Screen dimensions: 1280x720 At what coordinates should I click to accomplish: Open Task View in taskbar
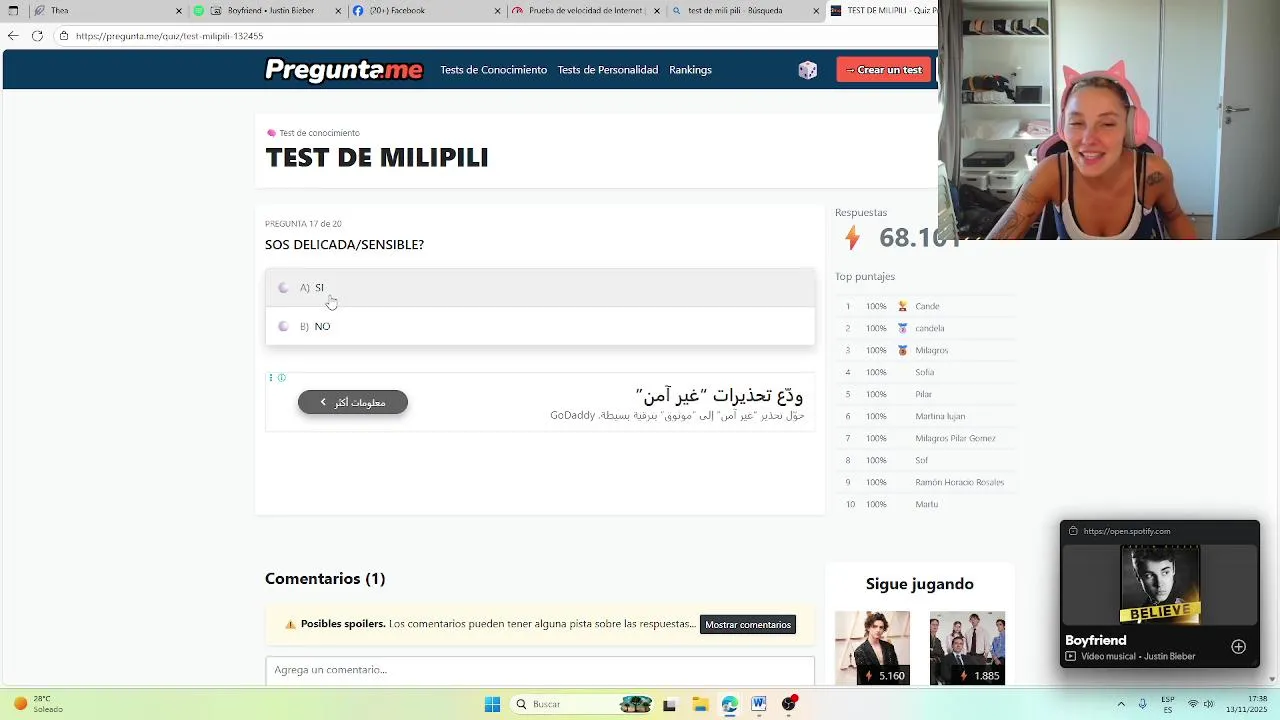click(x=669, y=704)
